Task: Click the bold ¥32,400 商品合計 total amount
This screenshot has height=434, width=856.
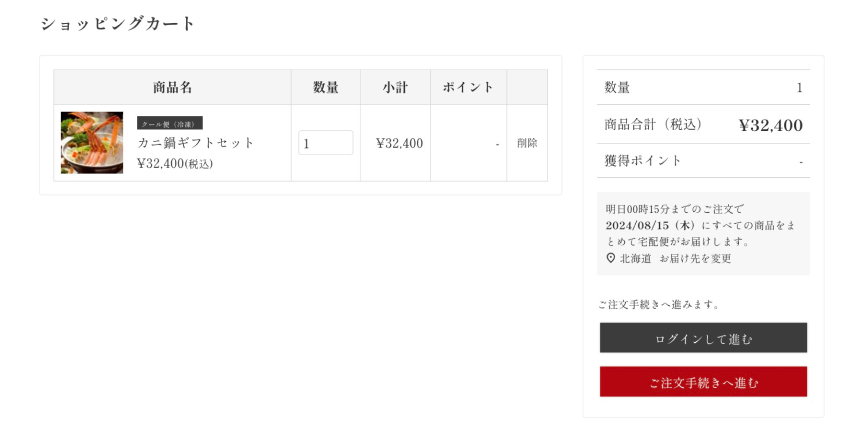Action: coord(770,125)
